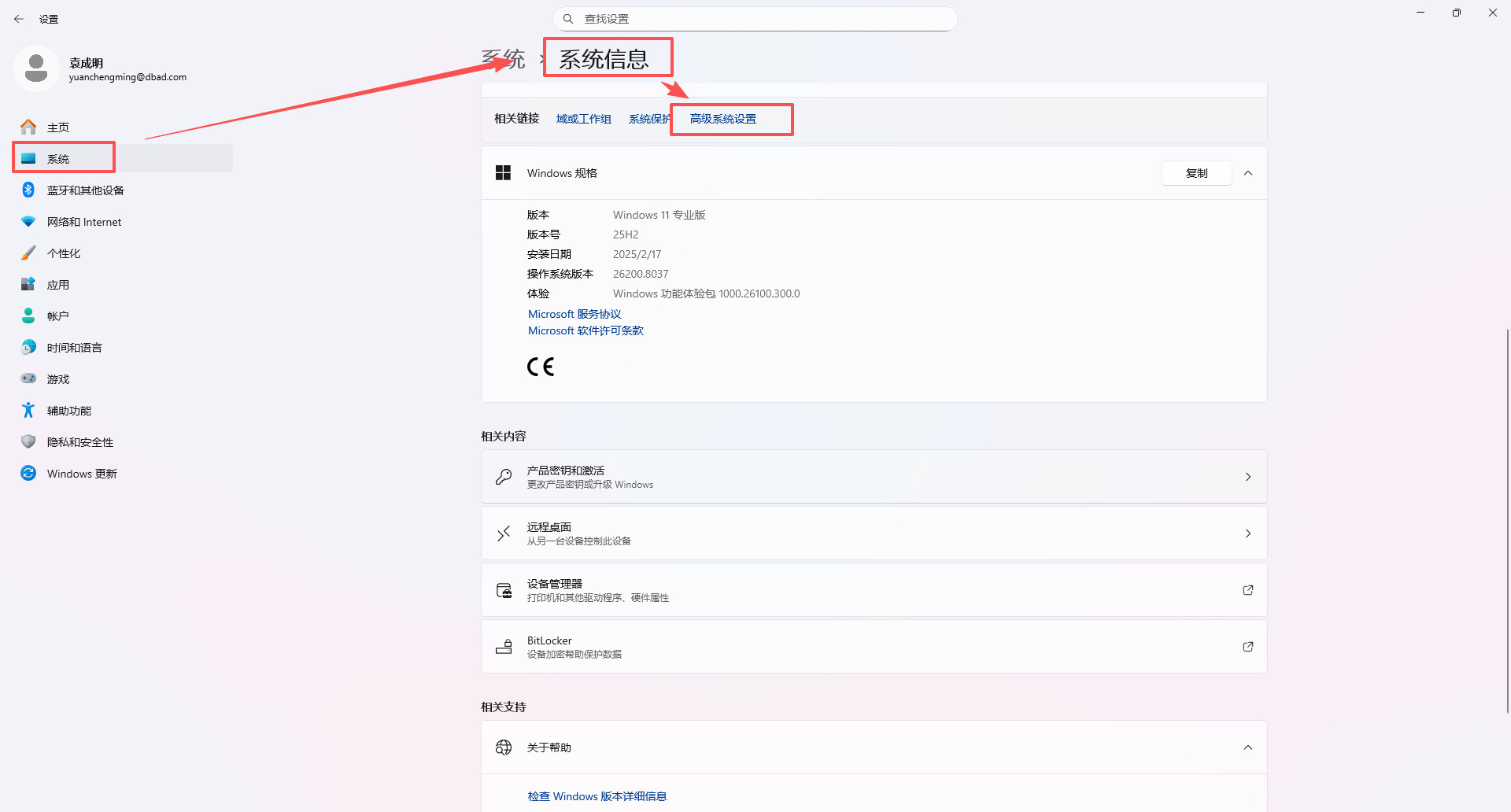Open 产品密钥和激活 page via chevron

pos(1248,477)
